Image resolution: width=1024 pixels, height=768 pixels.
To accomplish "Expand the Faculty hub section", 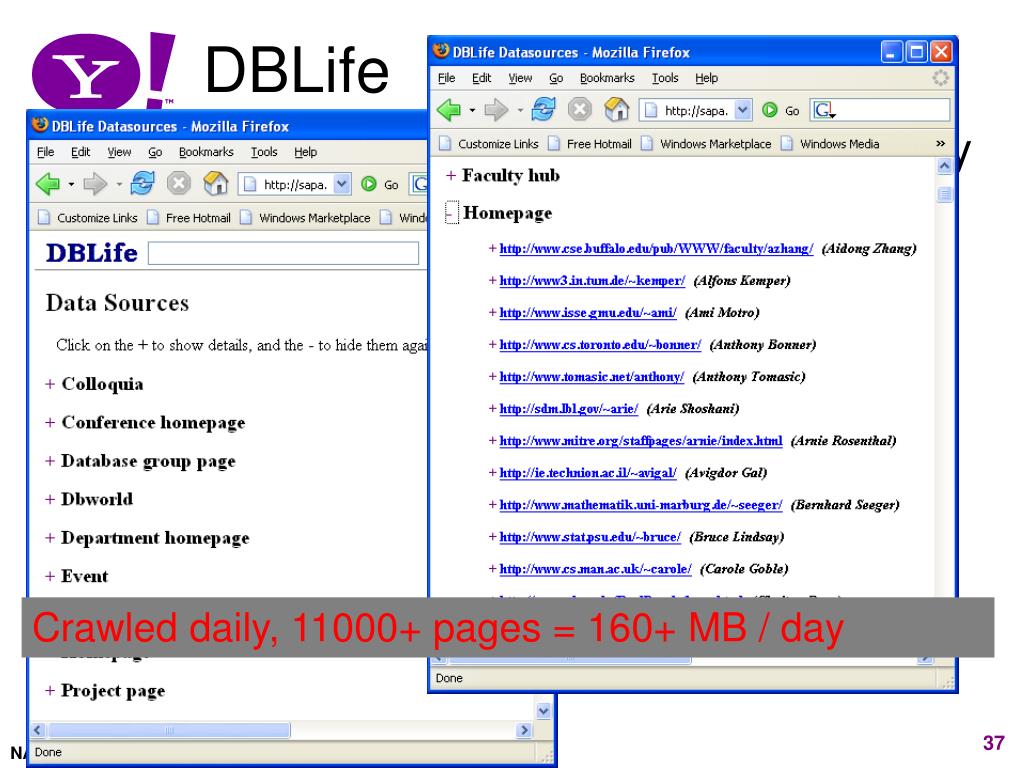I will (x=451, y=175).
